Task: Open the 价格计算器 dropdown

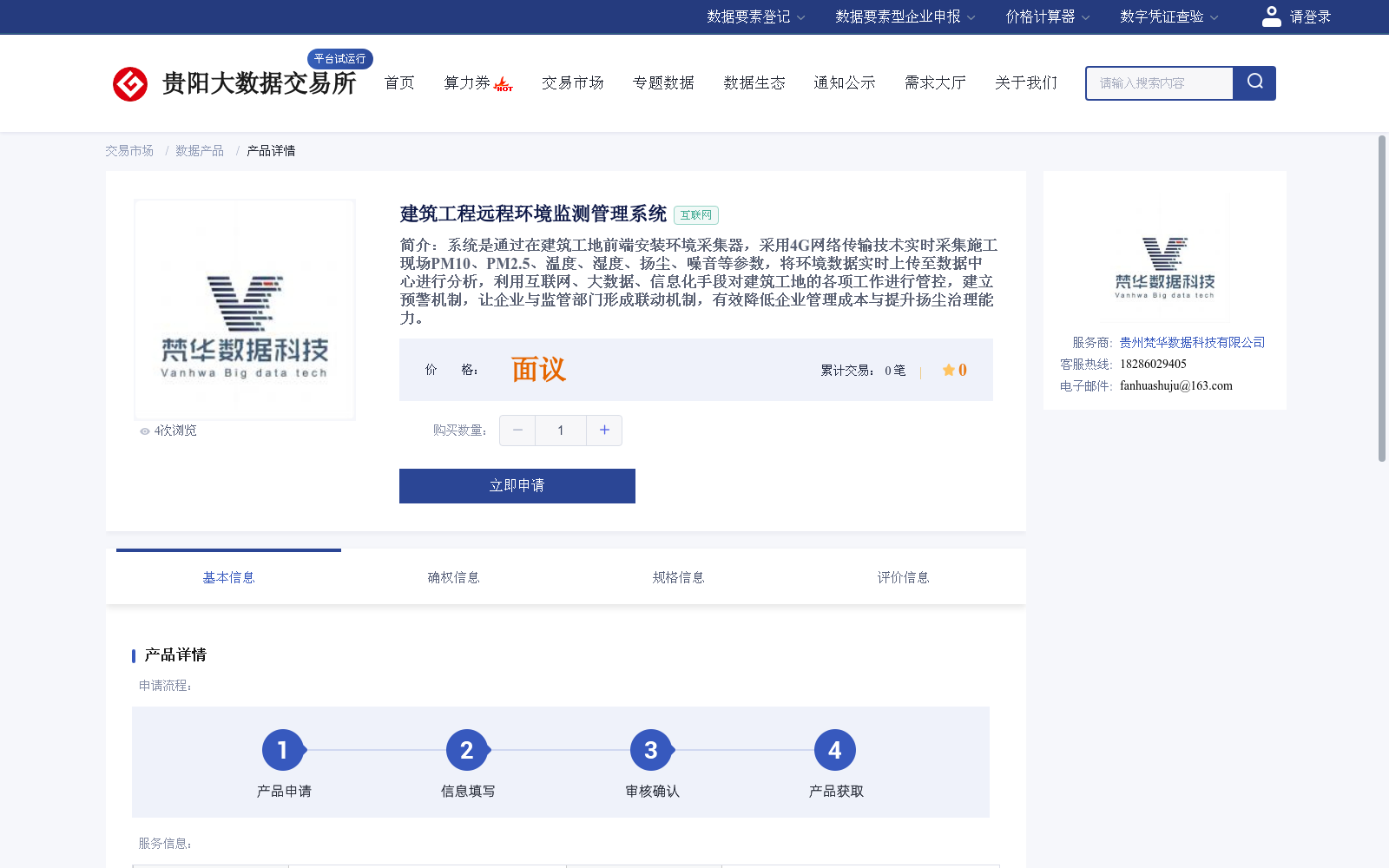Action: tap(1047, 16)
